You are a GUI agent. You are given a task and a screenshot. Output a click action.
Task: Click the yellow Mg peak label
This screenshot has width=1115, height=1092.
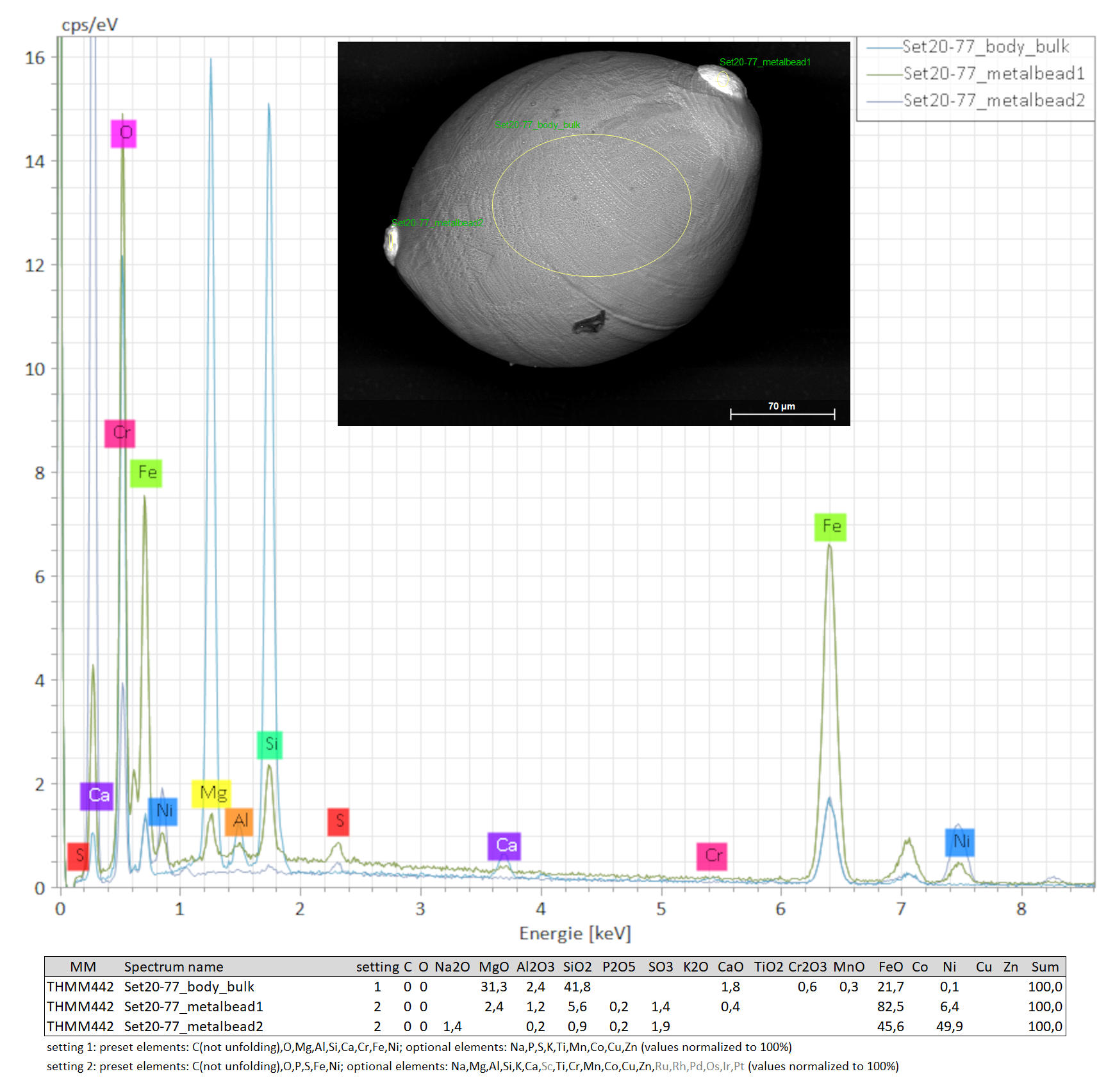tap(211, 793)
